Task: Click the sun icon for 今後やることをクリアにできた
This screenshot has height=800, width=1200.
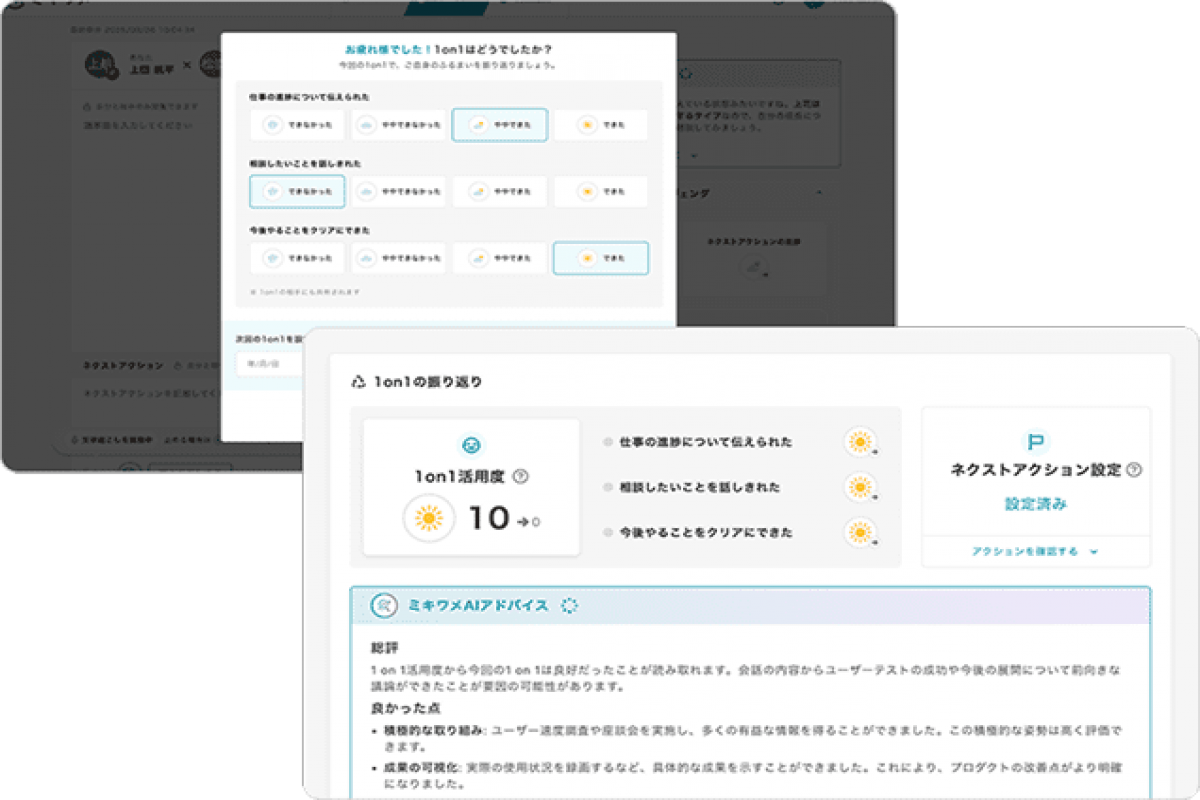Action: point(859,532)
